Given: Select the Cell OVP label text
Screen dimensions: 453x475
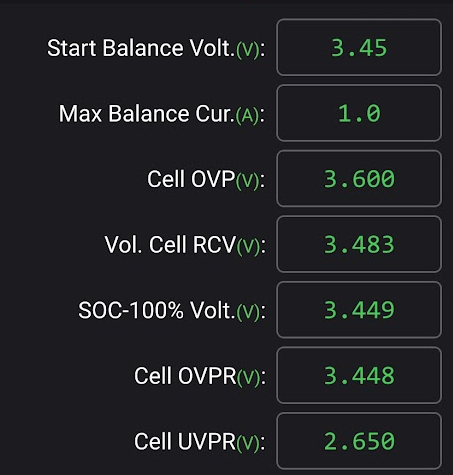Looking at the screenshot, I should click(191, 179).
